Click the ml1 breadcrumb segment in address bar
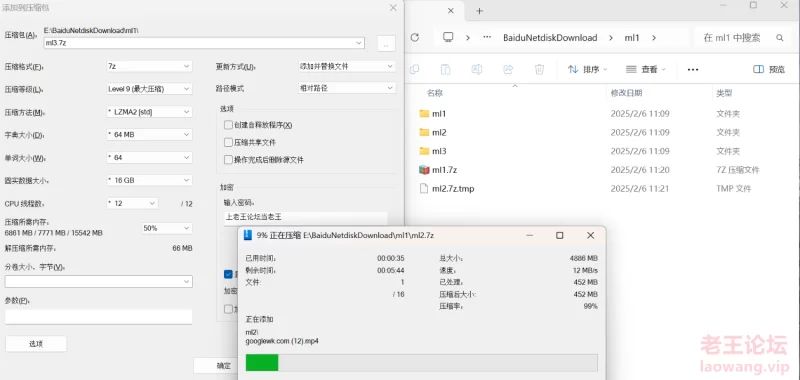 [632, 38]
